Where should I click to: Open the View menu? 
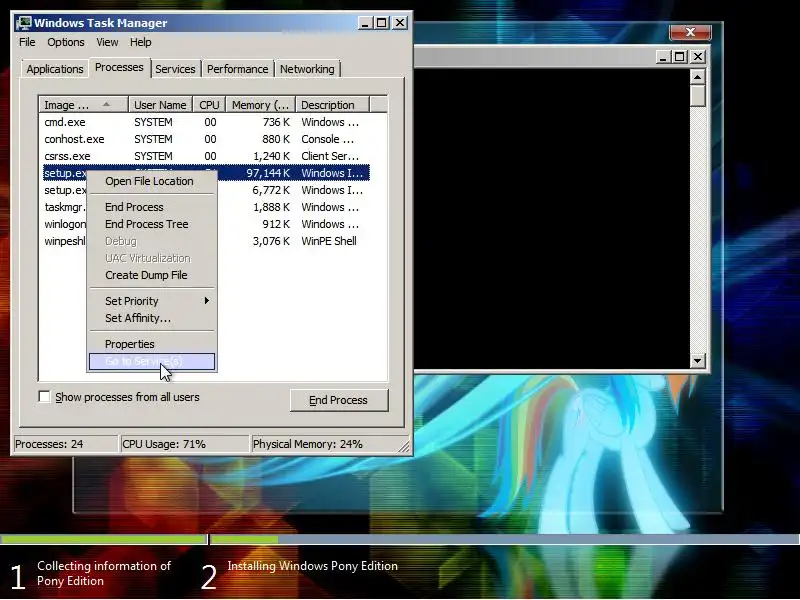click(x=107, y=42)
